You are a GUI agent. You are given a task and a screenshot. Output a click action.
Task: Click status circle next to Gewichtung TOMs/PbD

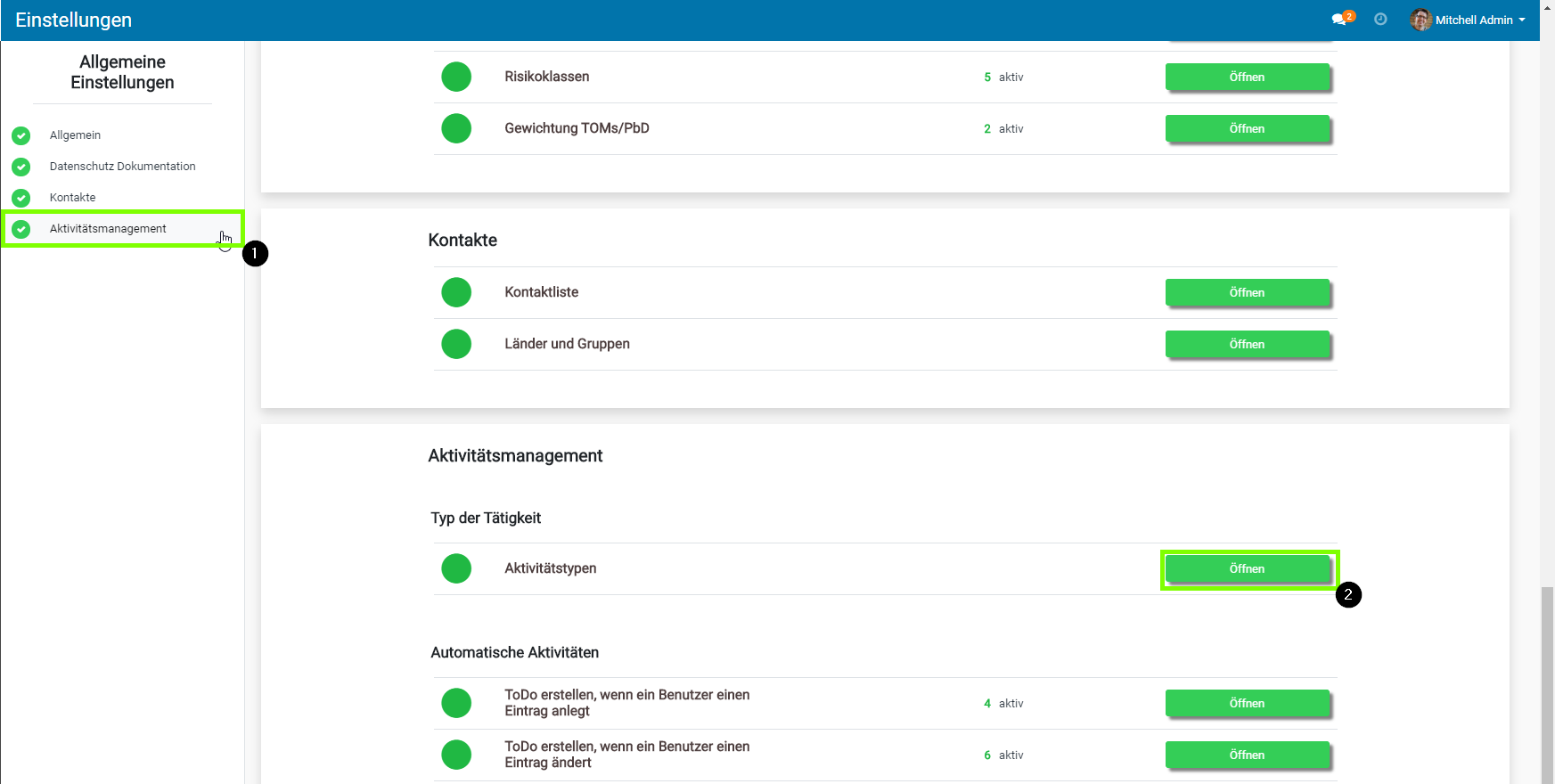click(x=456, y=128)
